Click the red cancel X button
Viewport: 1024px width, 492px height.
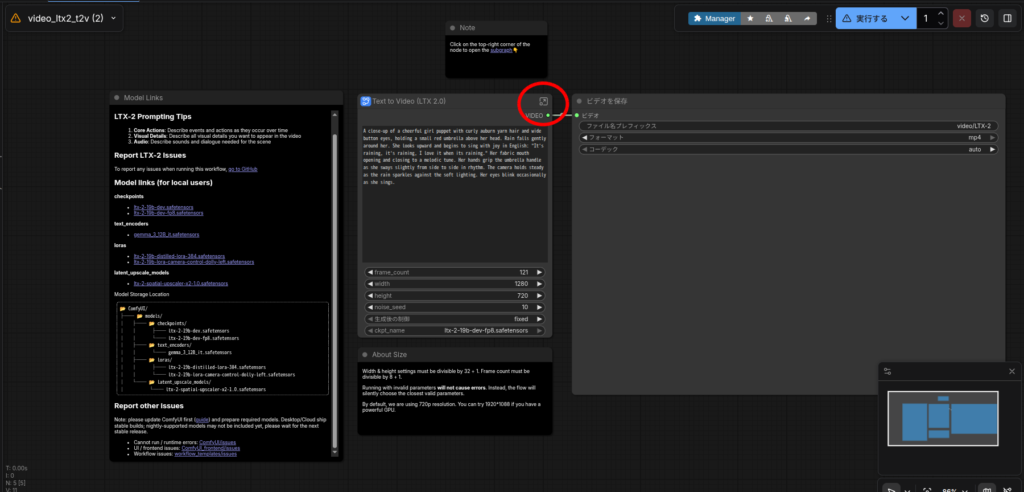click(961, 18)
